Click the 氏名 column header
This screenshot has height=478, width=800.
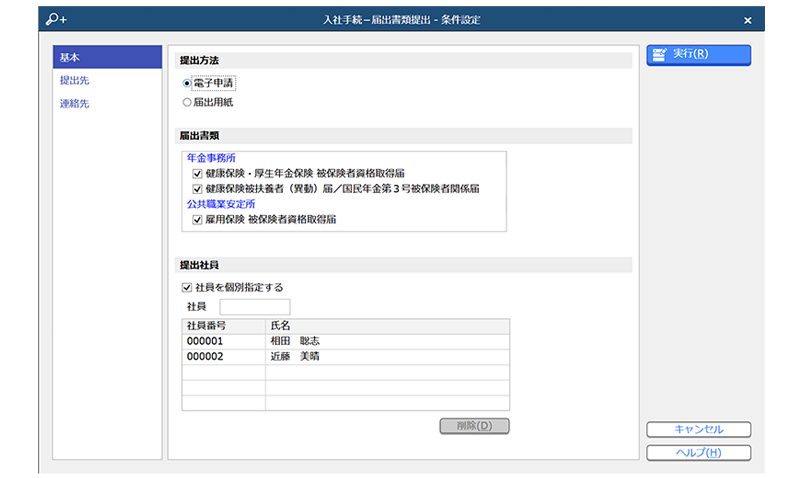(x=387, y=326)
